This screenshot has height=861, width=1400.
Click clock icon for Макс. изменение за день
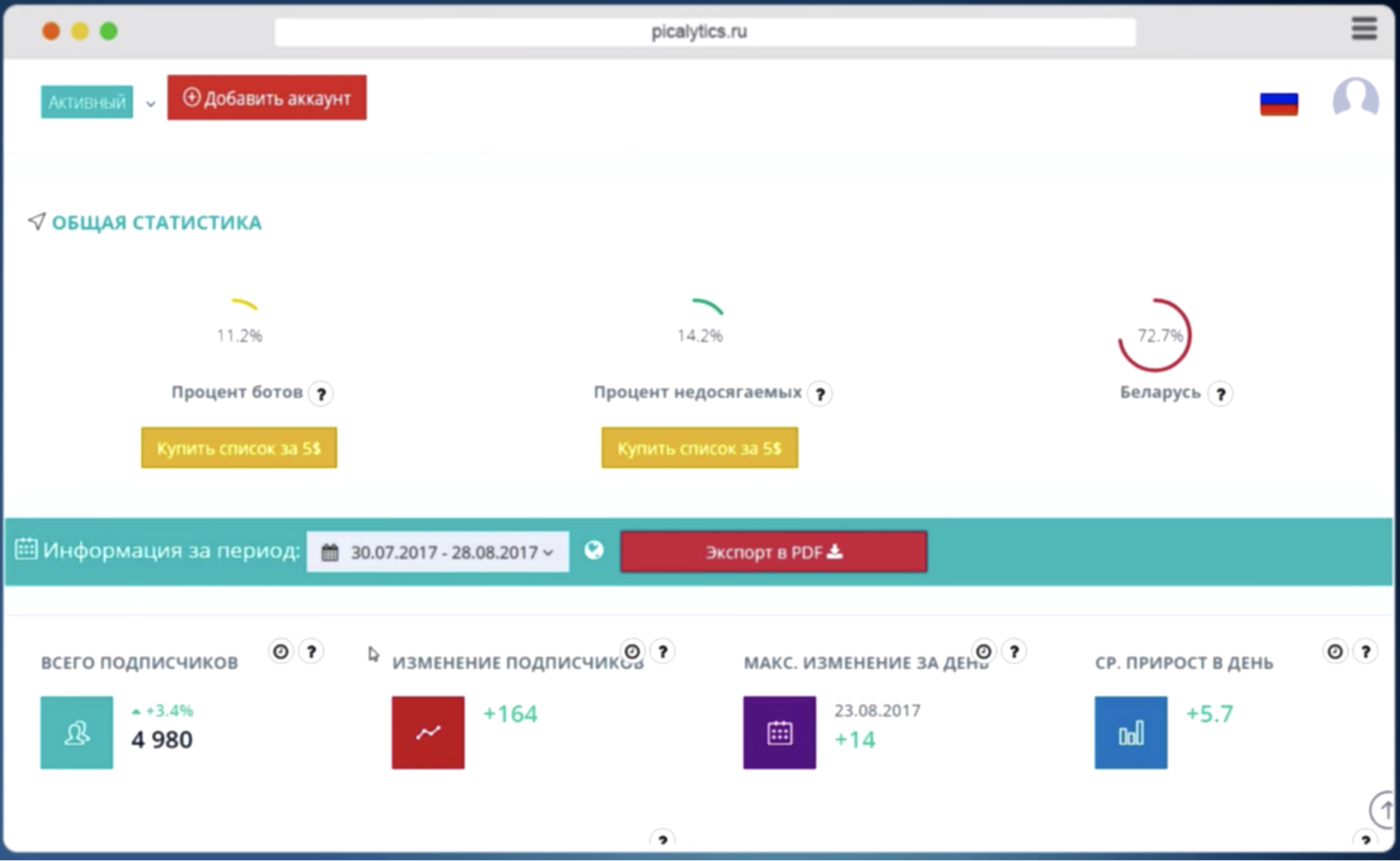point(983,652)
